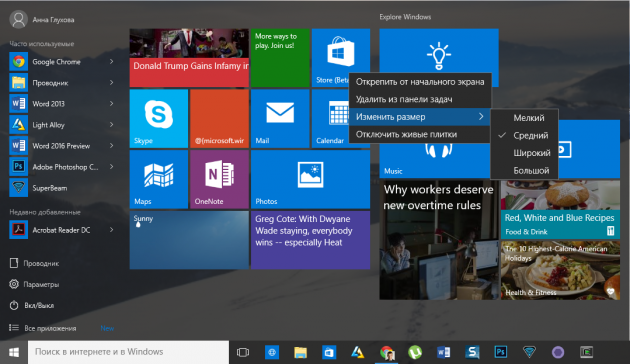Image resolution: width=630 pixels, height=364 pixels.
Task: Open the OneNote tile
Action: [219, 179]
